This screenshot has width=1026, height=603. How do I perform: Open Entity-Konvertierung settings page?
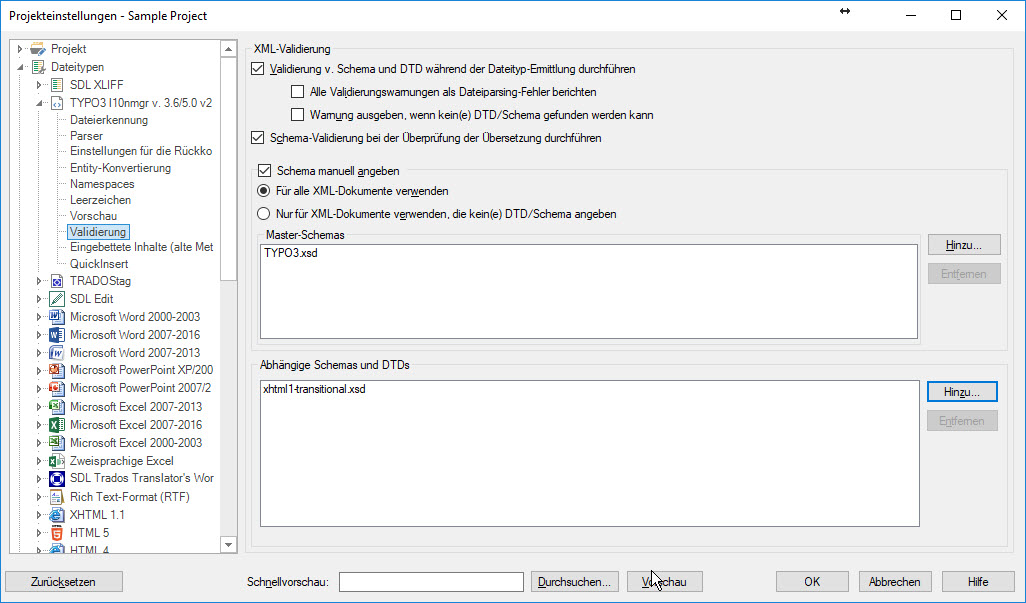120,168
